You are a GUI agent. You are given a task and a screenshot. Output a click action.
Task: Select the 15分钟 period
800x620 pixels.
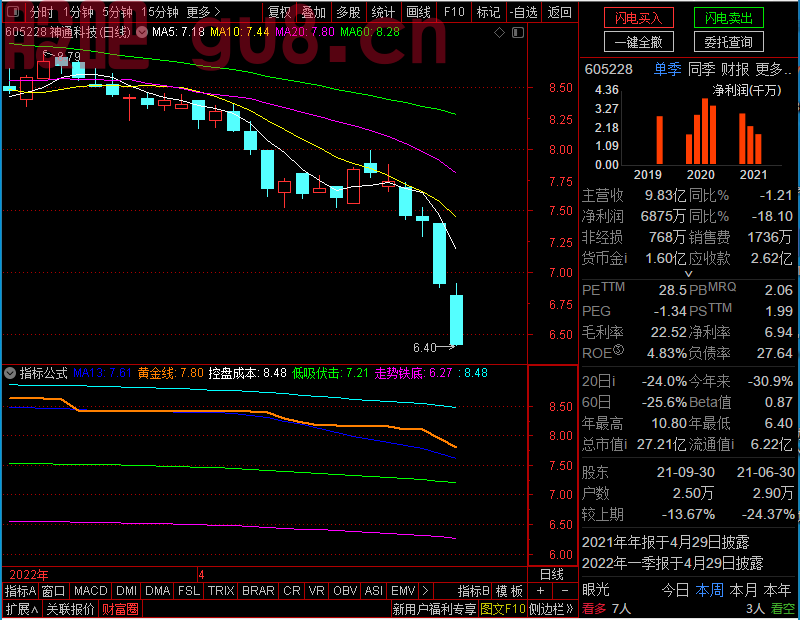click(x=160, y=12)
